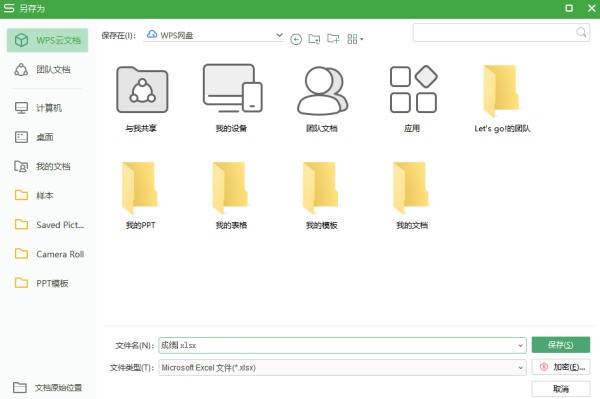Image resolution: width=600 pixels, height=399 pixels.
Task: Open the 团队文档 icon in the file area
Action: coord(322,99)
